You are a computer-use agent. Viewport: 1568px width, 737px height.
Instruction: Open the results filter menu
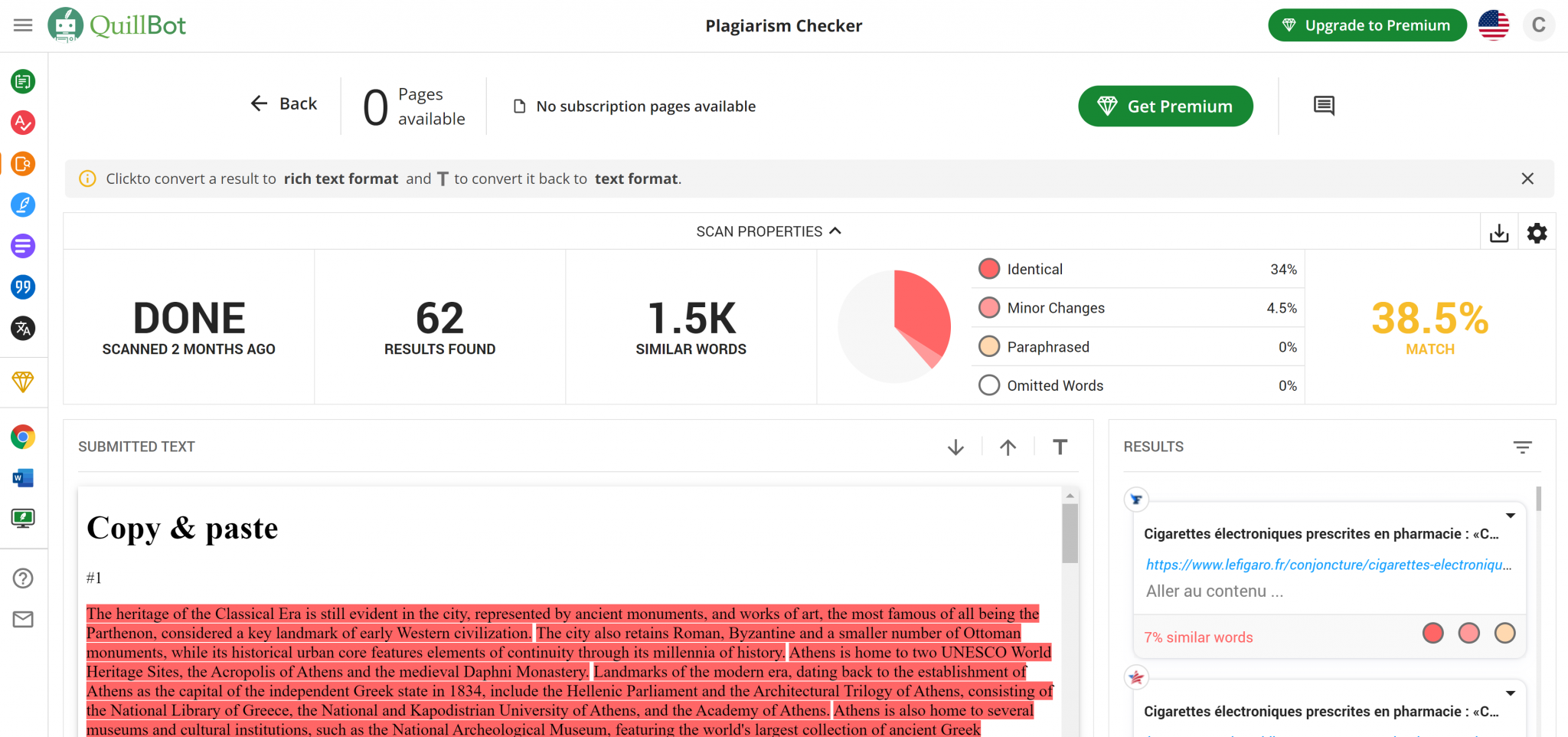coord(1522,447)
